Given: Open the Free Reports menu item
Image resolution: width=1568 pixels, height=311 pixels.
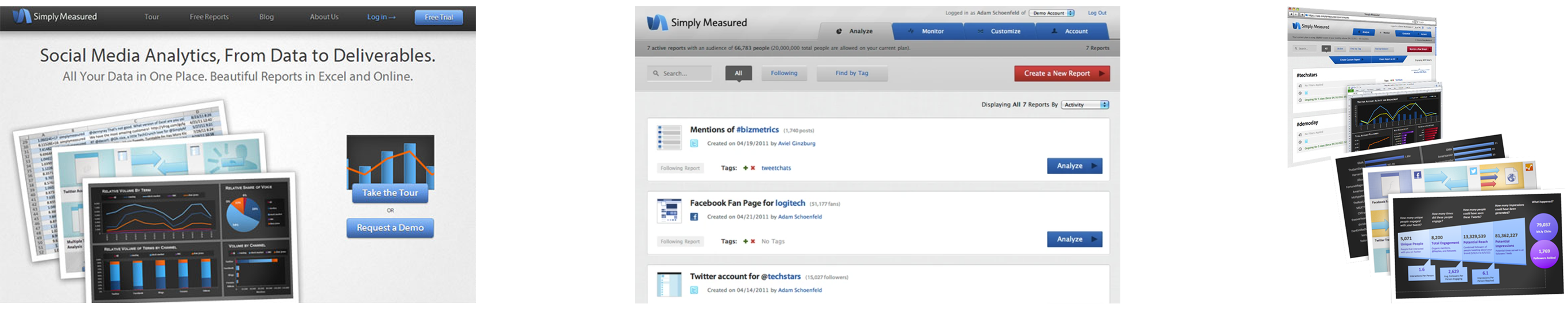Looking at the screenshot, I should click(209, 17).
